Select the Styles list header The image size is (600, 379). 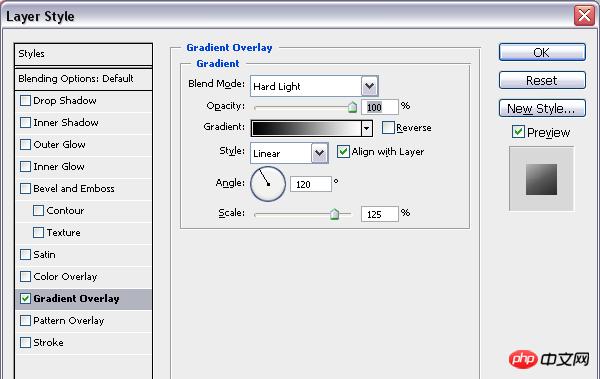(83, 54)
